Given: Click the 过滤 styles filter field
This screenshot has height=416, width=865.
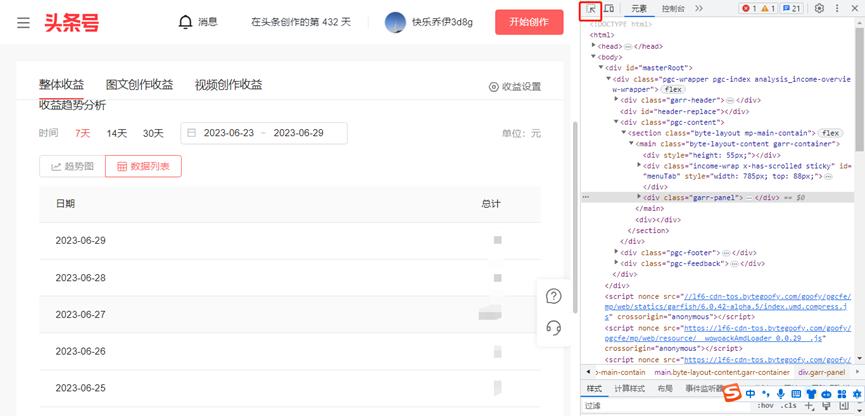Looking at the screenshot, I should point(665,406).
